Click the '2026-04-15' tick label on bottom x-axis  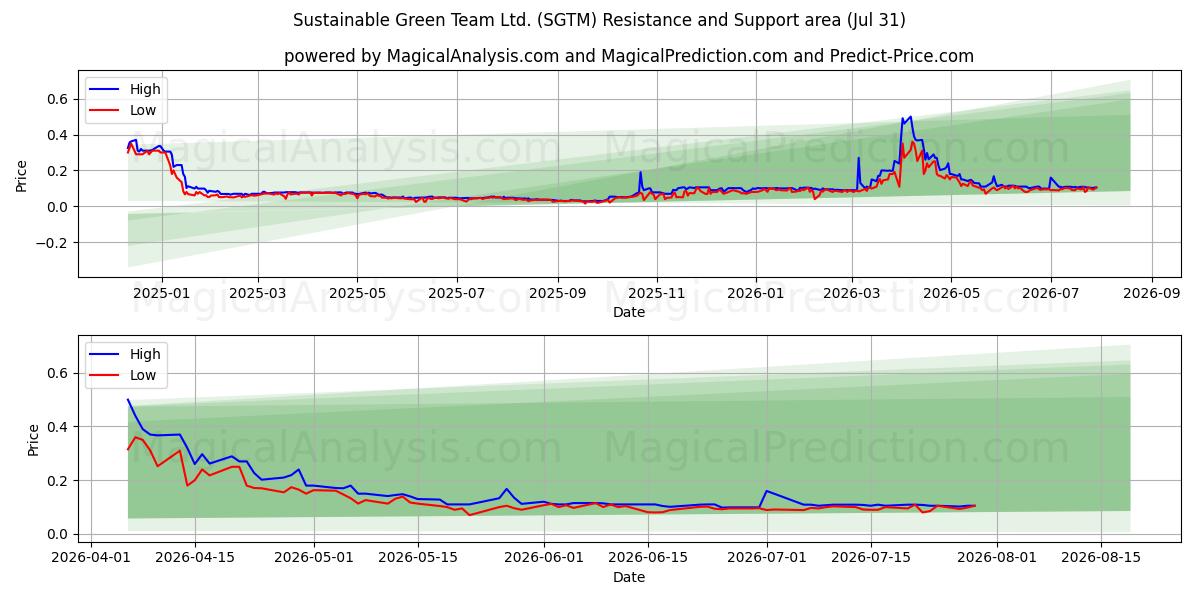coord(194,559)
